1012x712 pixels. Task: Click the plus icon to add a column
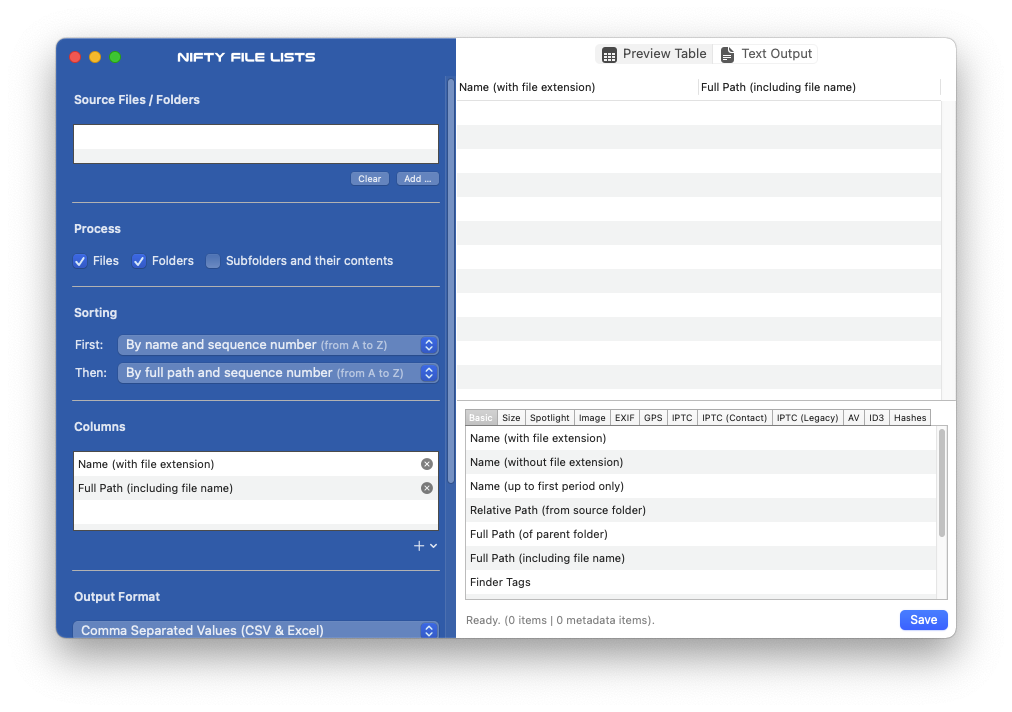click(x=419, y=546)
